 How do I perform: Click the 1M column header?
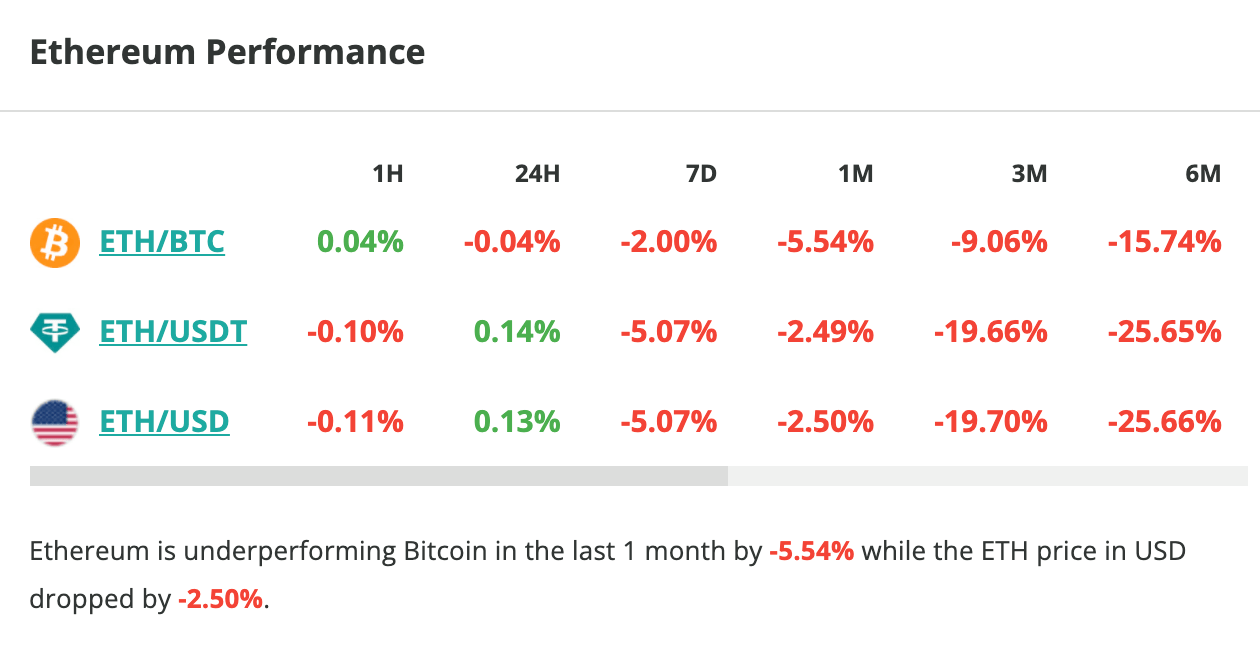pyautogui.click(x=856, y=174)
